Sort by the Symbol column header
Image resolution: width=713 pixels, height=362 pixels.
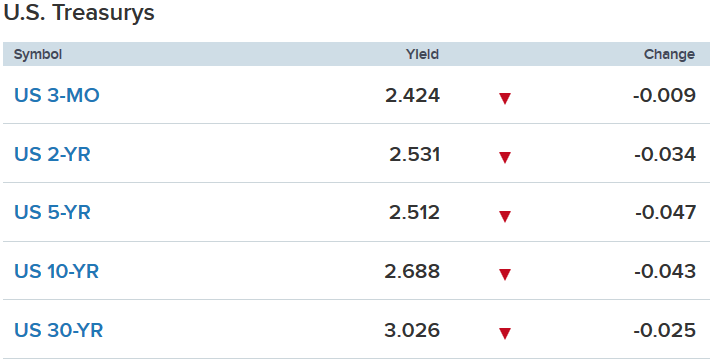pos(38,54)
